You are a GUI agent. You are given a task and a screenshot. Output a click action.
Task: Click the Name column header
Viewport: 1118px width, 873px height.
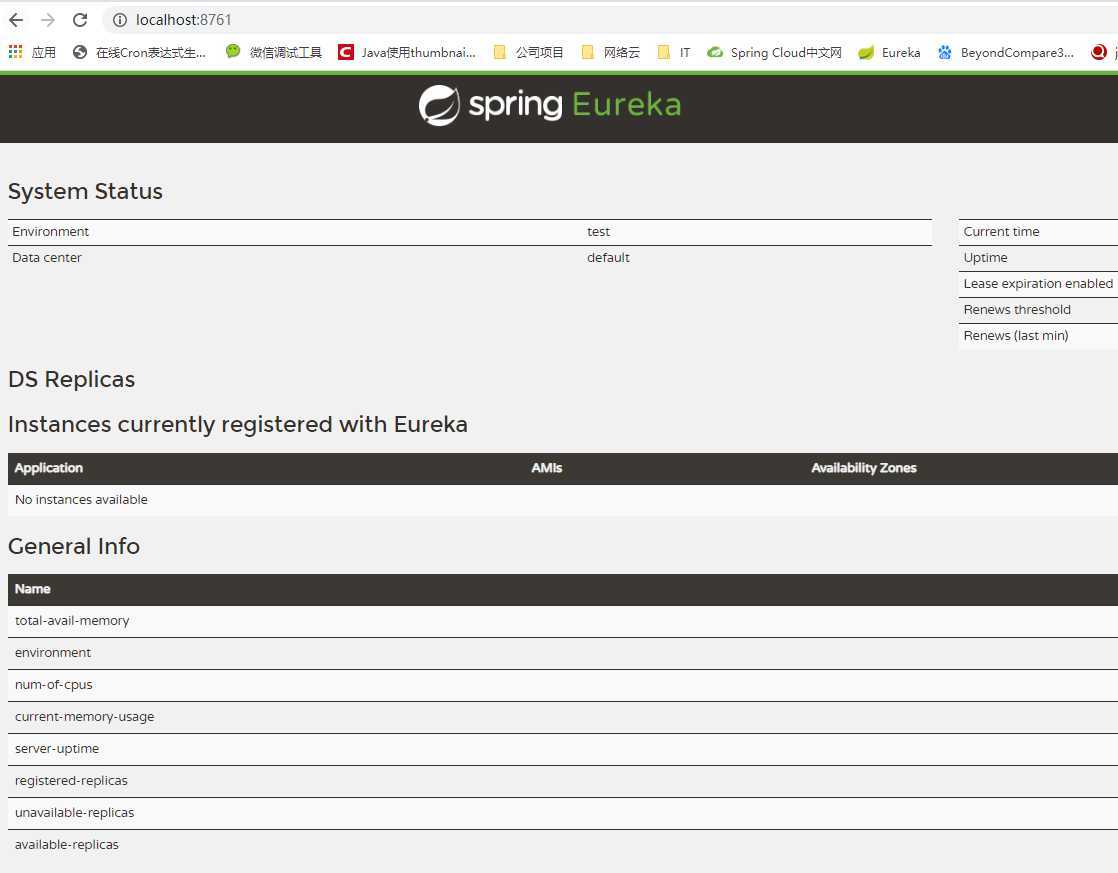[33, 589]
